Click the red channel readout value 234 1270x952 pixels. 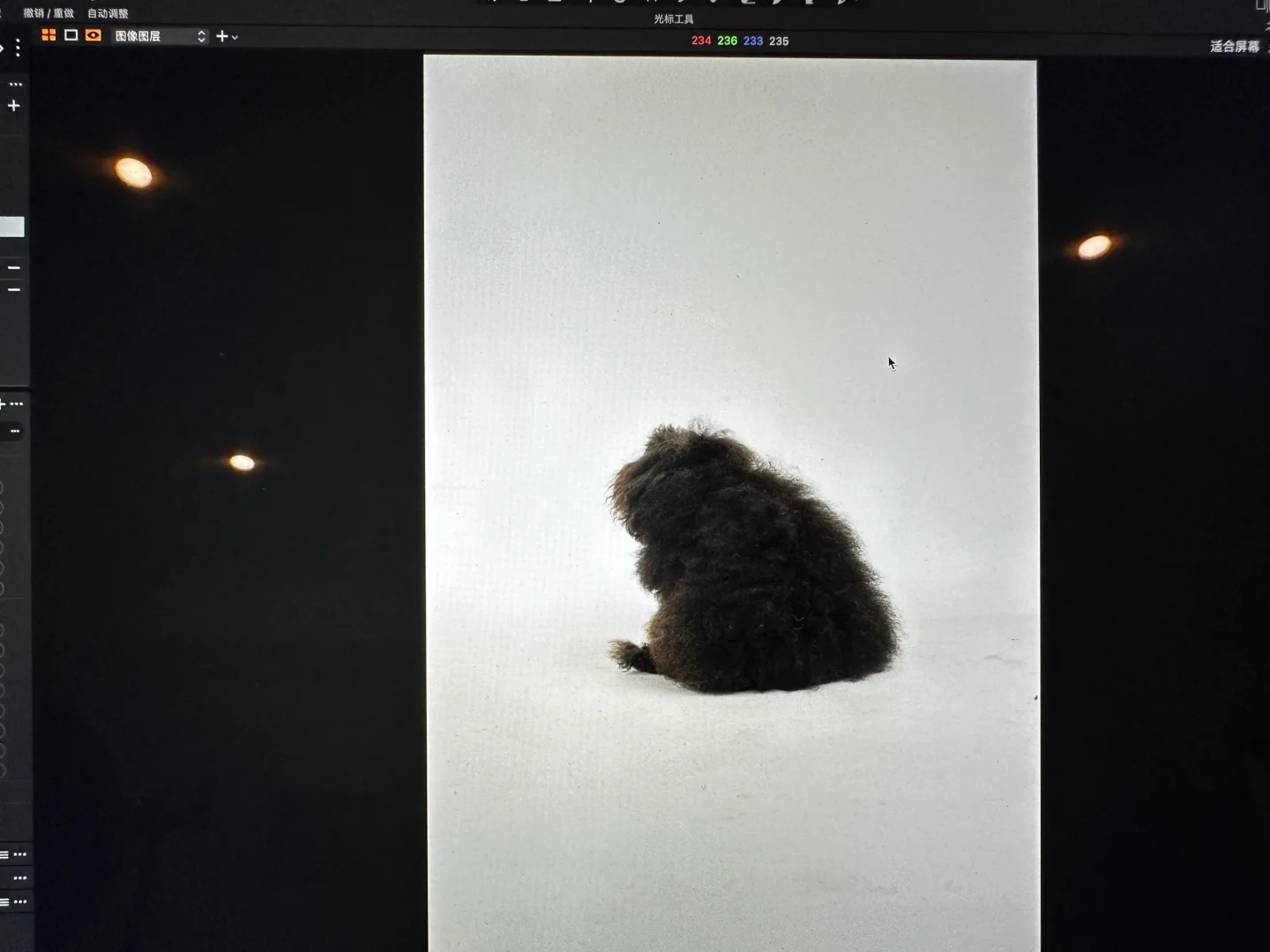click(x=701, y=41)
